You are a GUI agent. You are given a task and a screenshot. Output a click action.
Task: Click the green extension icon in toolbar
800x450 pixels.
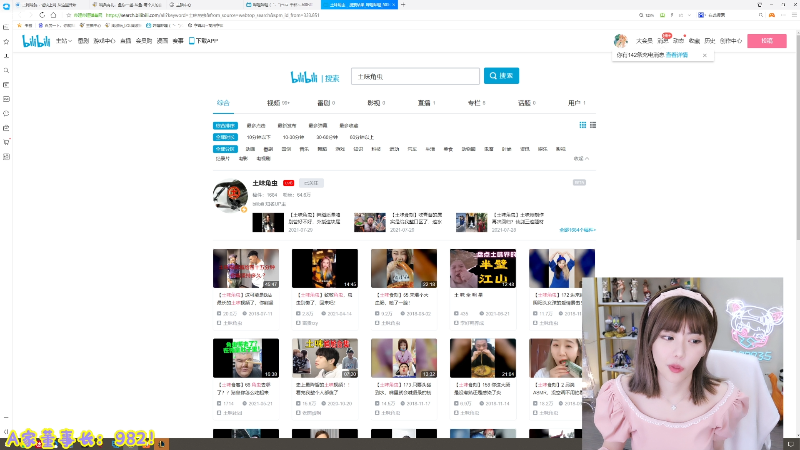coord(662,15)
